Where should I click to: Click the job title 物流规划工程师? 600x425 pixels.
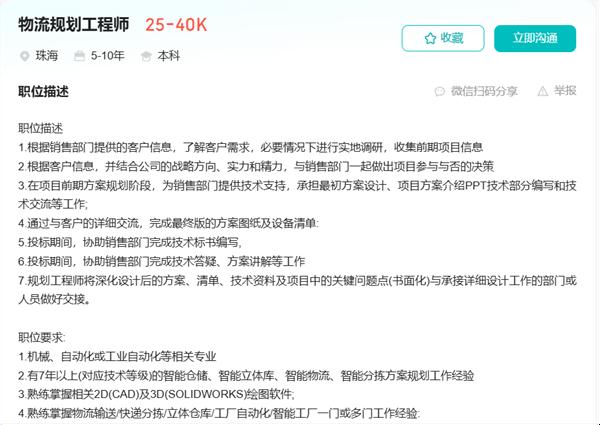coord(73,25)
